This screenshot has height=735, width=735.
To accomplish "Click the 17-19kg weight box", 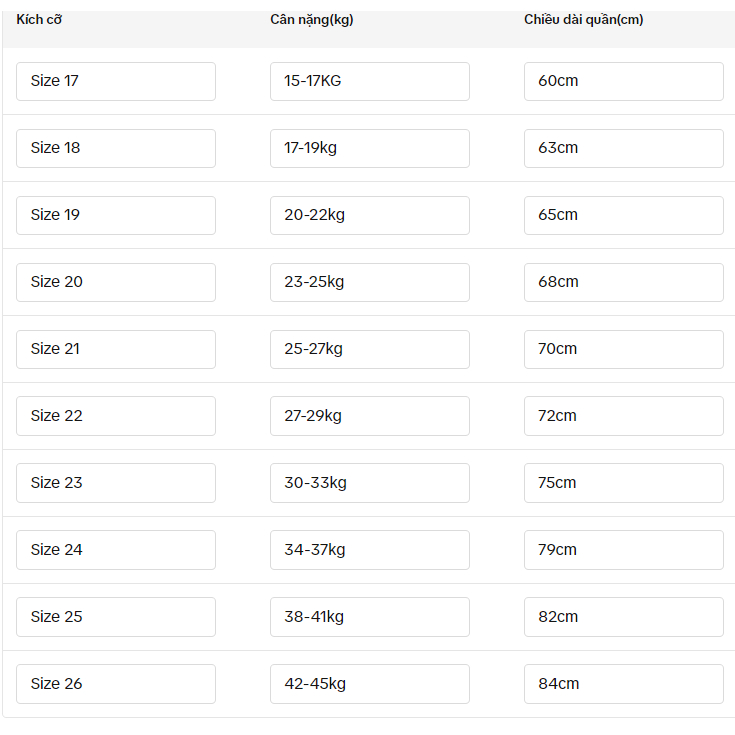I will (370, 148).
